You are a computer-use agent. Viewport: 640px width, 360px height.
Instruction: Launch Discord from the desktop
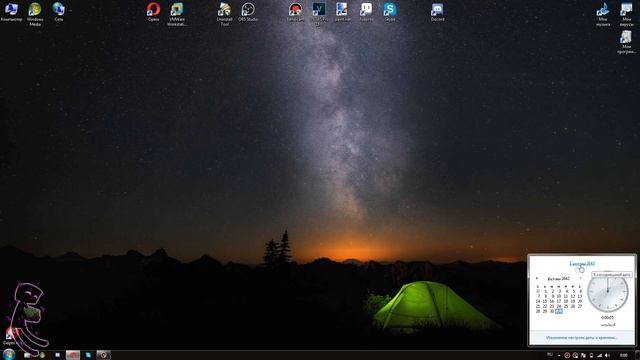pyautogui.click(x=437, y=11)
